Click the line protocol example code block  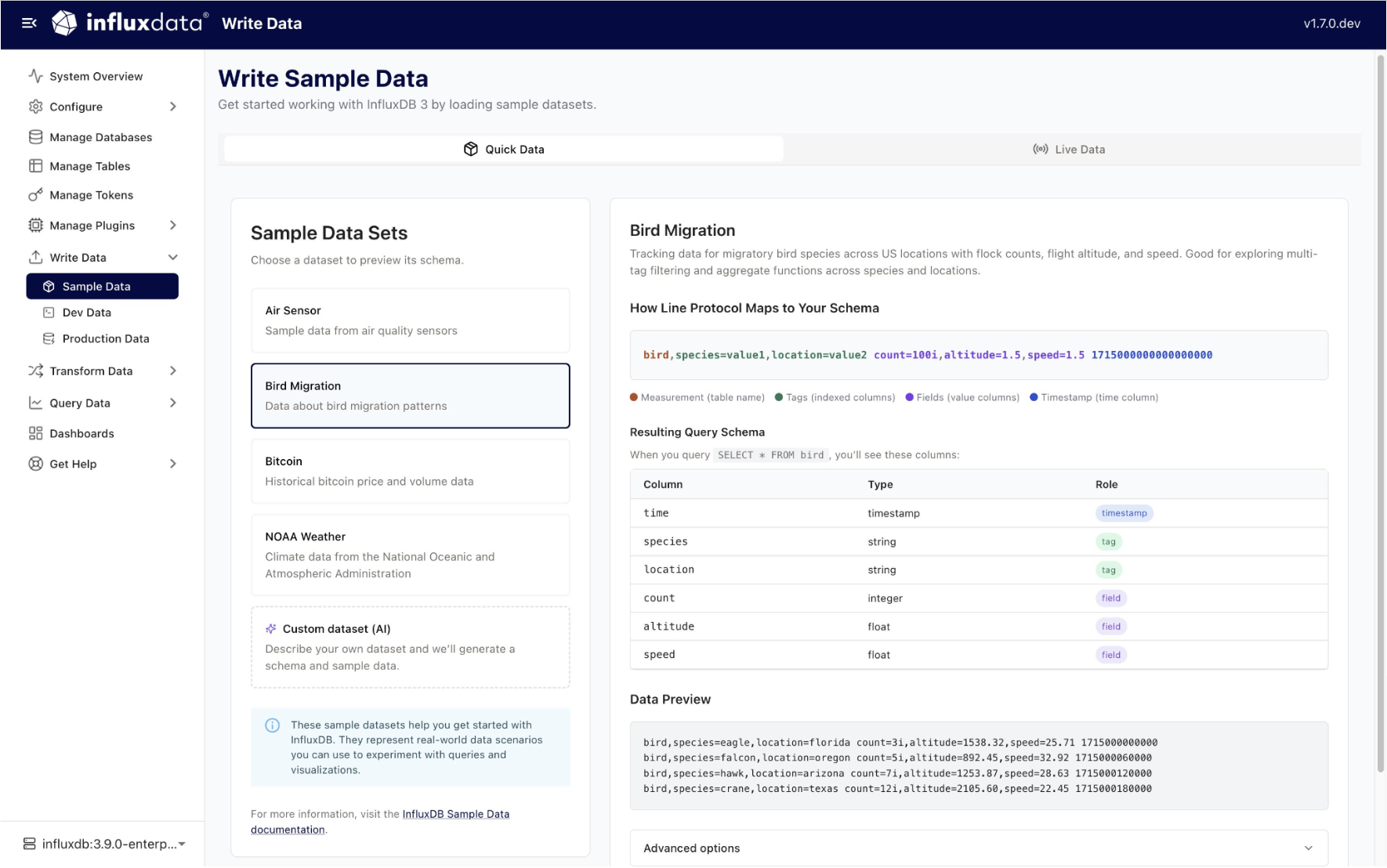coord(977,355)
